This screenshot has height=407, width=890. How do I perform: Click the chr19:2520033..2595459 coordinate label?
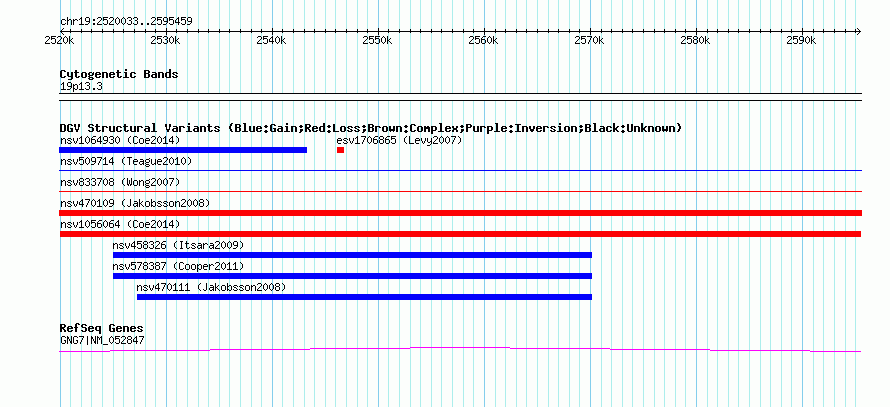[x=126, y=22]
